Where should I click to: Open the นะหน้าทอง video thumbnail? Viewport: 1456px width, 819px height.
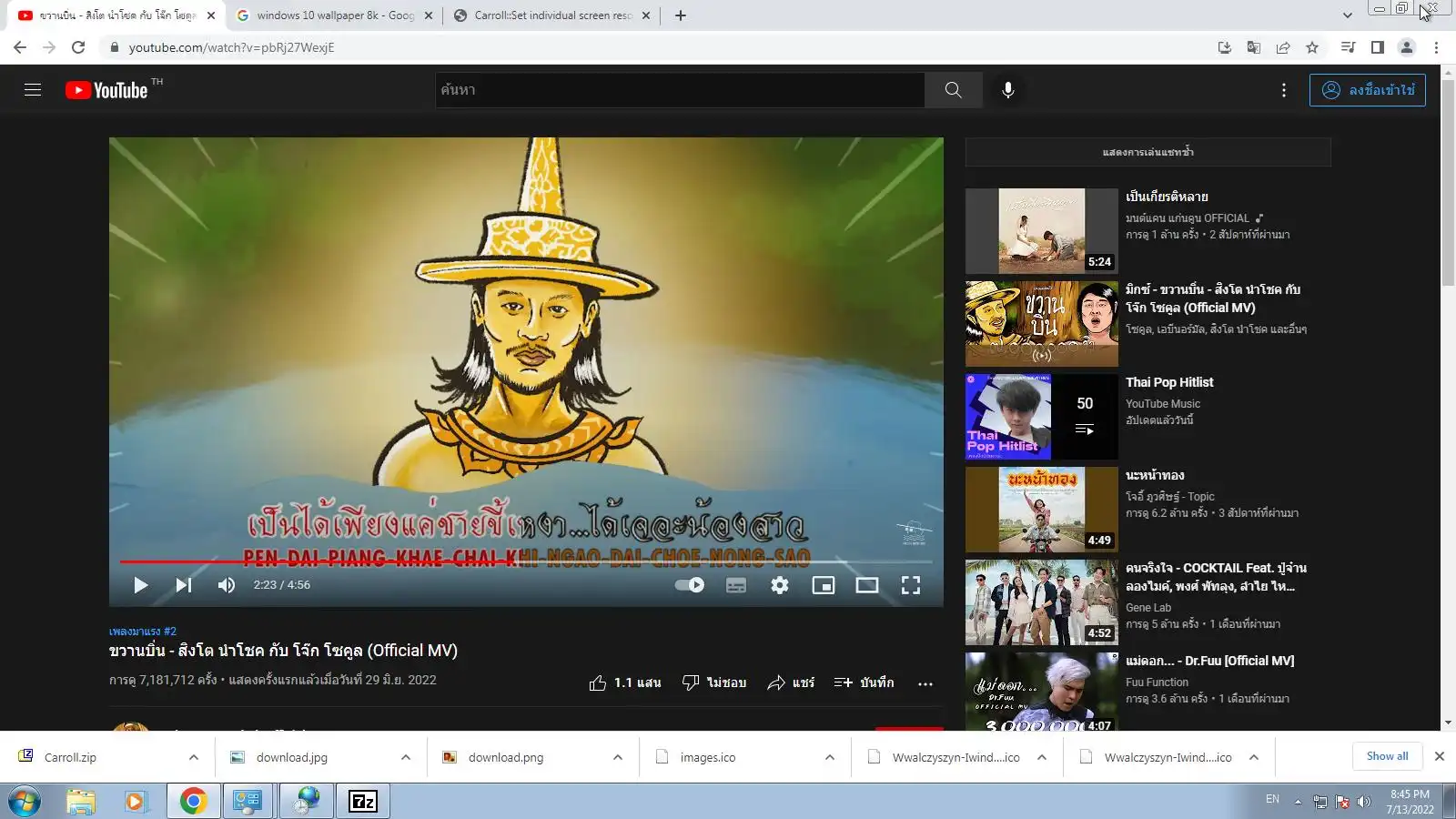[1042, 510]
